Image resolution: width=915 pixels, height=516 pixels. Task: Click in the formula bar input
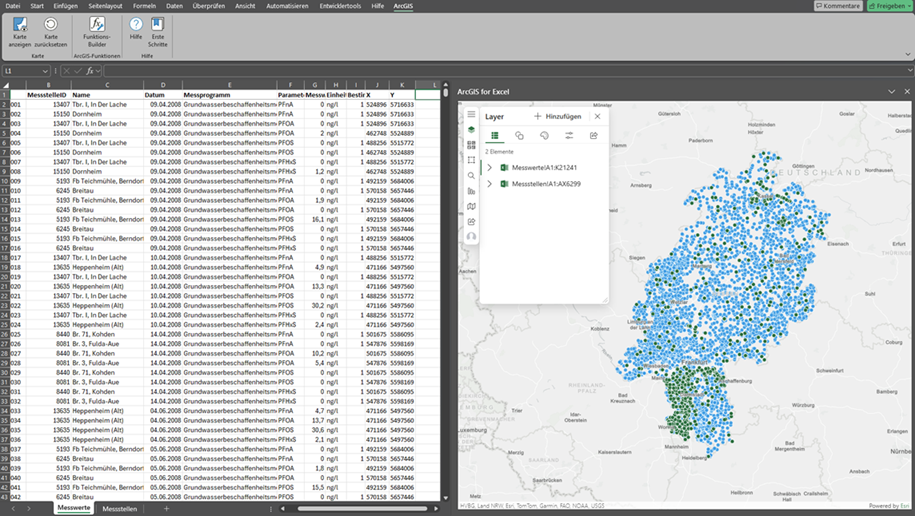pyautogui.click(x=504, y=71)
